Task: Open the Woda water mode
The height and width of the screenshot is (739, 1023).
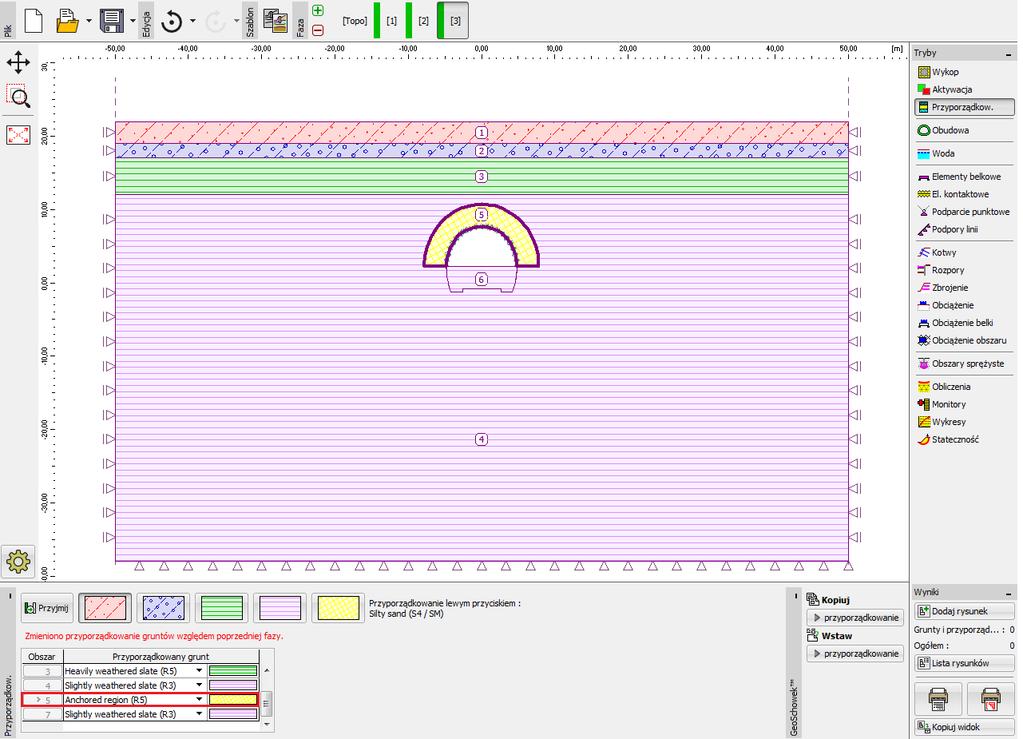Action: [x=943, y=153]
